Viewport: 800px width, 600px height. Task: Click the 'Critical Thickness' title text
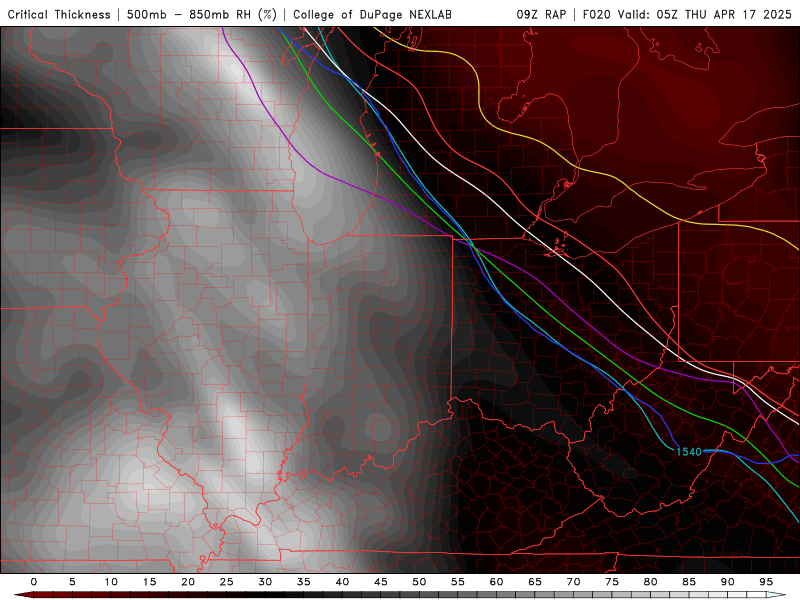click(x=59, y=15)
